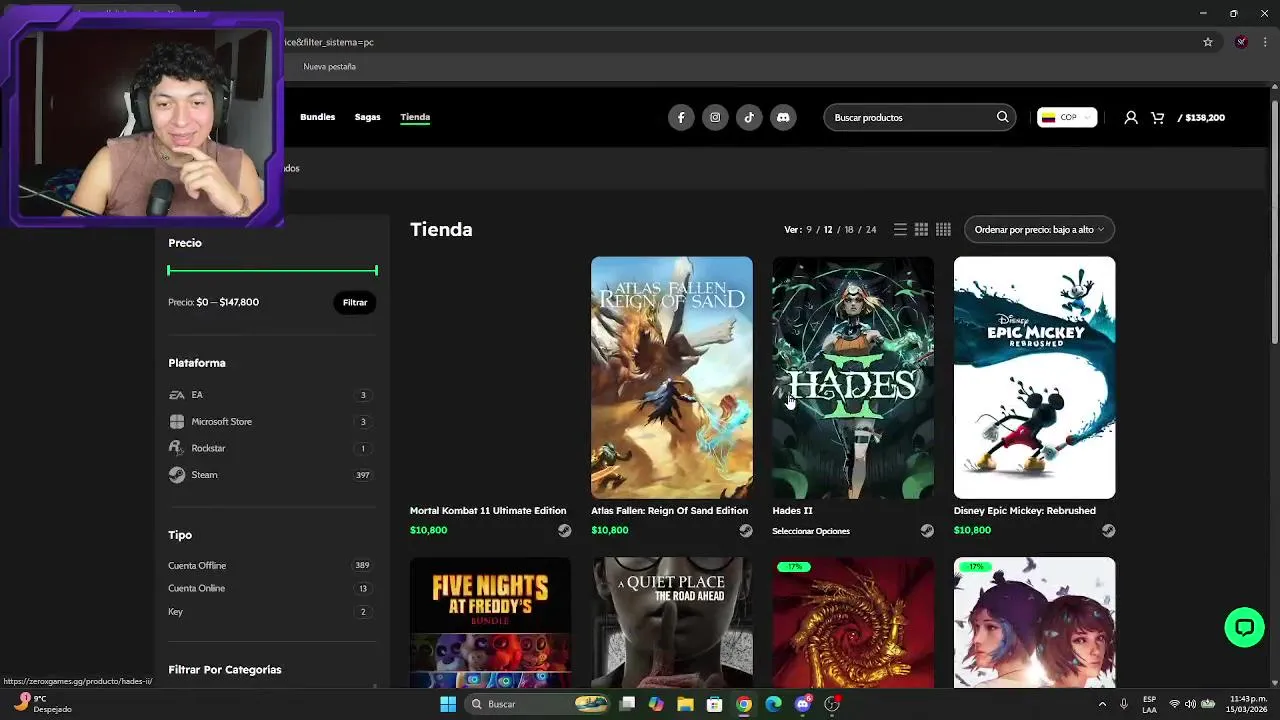This screenshot has width=1280, height=720.
Task: Open clock and date in taskbar
Action: point(1249,704)
